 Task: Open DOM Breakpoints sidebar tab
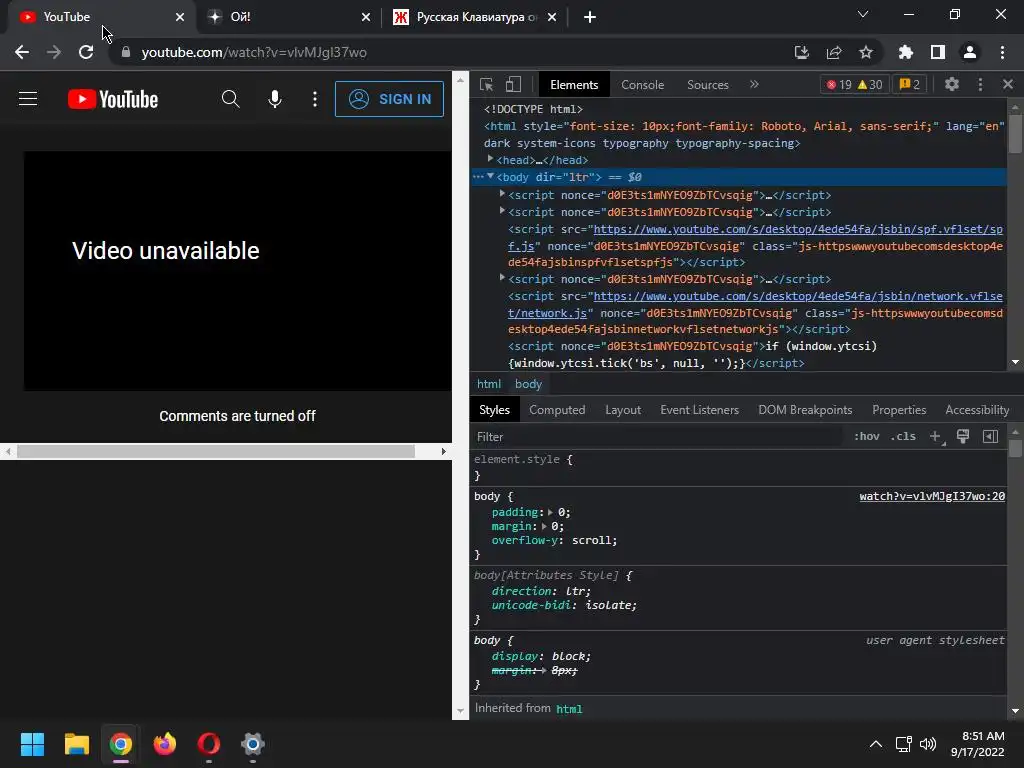point(805,409)
